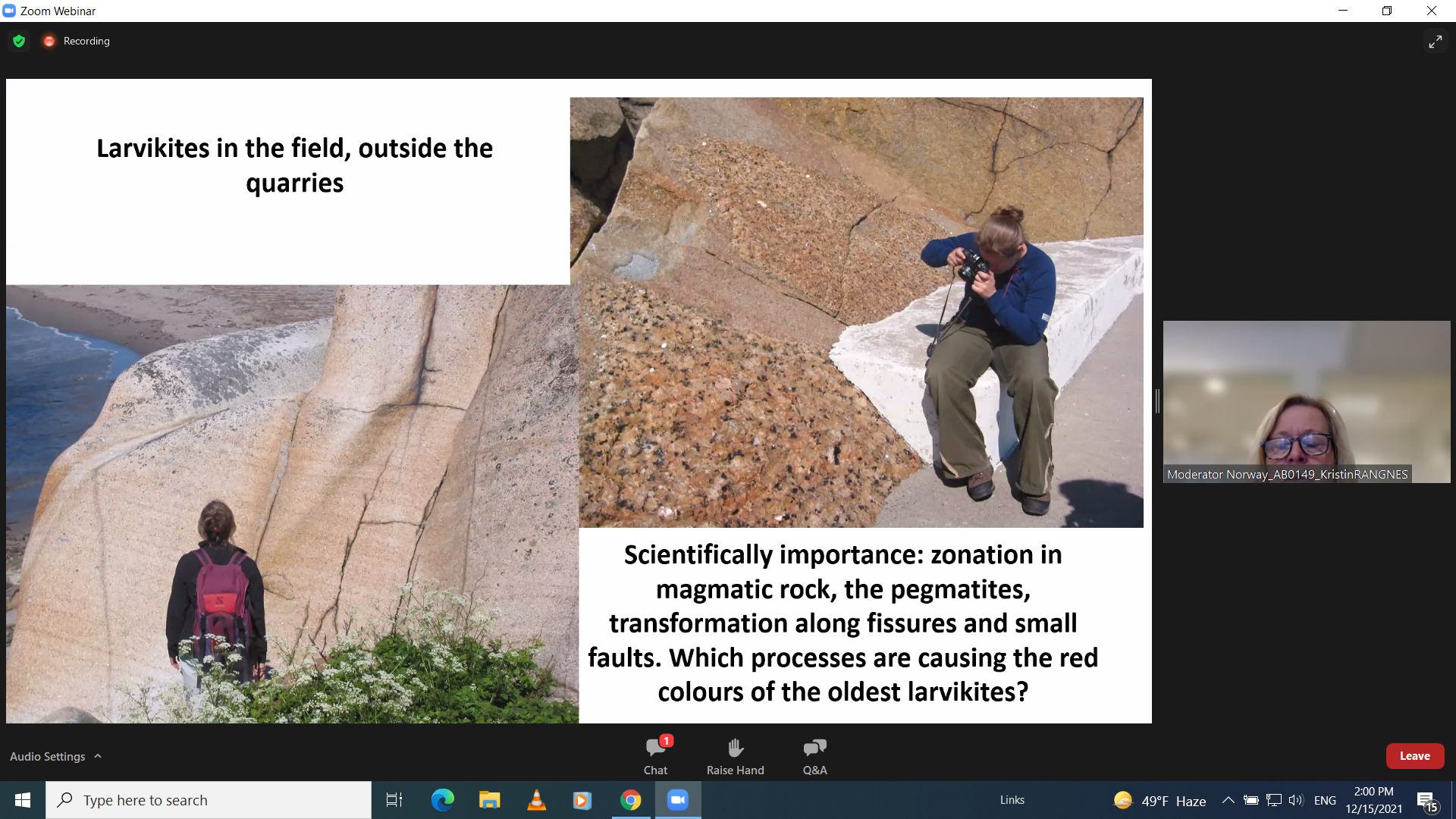Click the moderator video thumbnail
Screen dimensions: 1456x819
click(1306, 401)
